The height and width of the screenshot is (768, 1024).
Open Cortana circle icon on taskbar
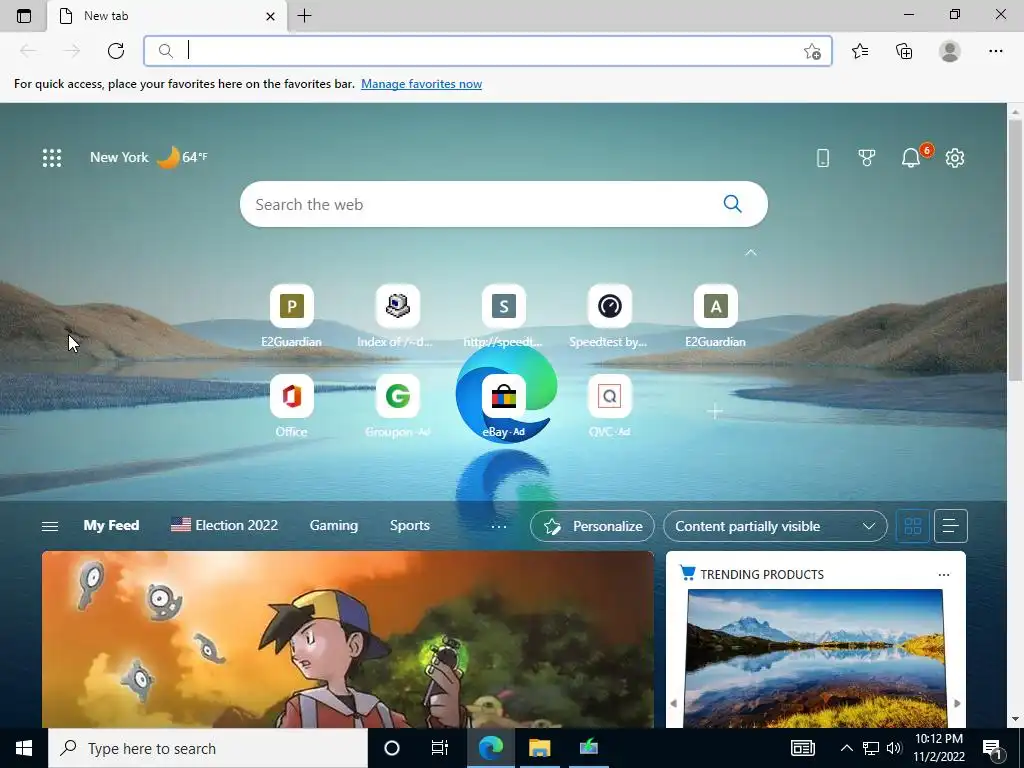[x=391, y=748]
